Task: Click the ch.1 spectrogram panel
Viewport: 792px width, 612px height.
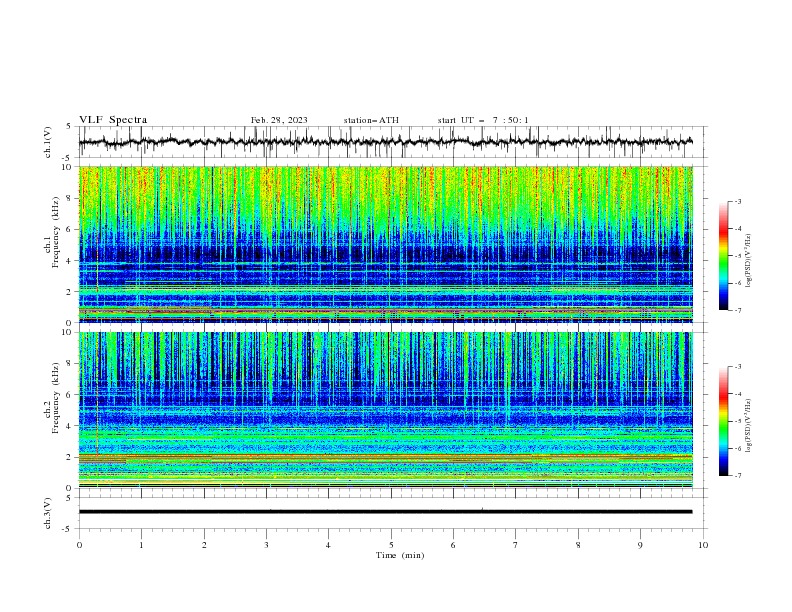Action: pos(386,244)
